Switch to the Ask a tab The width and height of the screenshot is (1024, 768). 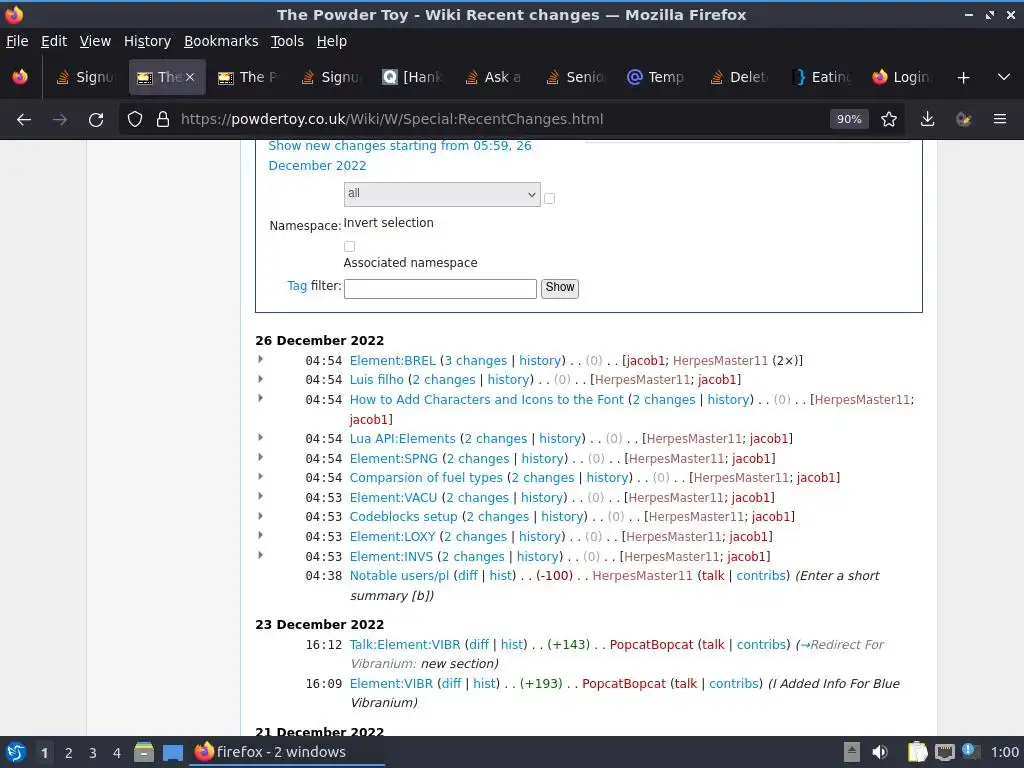click(494, 78)
